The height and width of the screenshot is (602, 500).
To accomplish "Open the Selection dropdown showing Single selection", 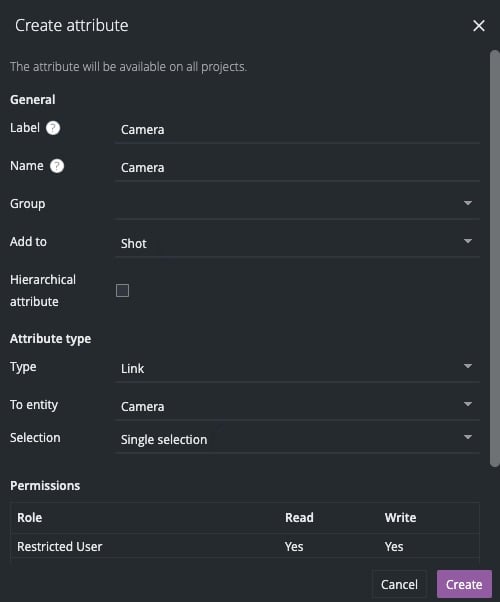I will pos(297,439).
